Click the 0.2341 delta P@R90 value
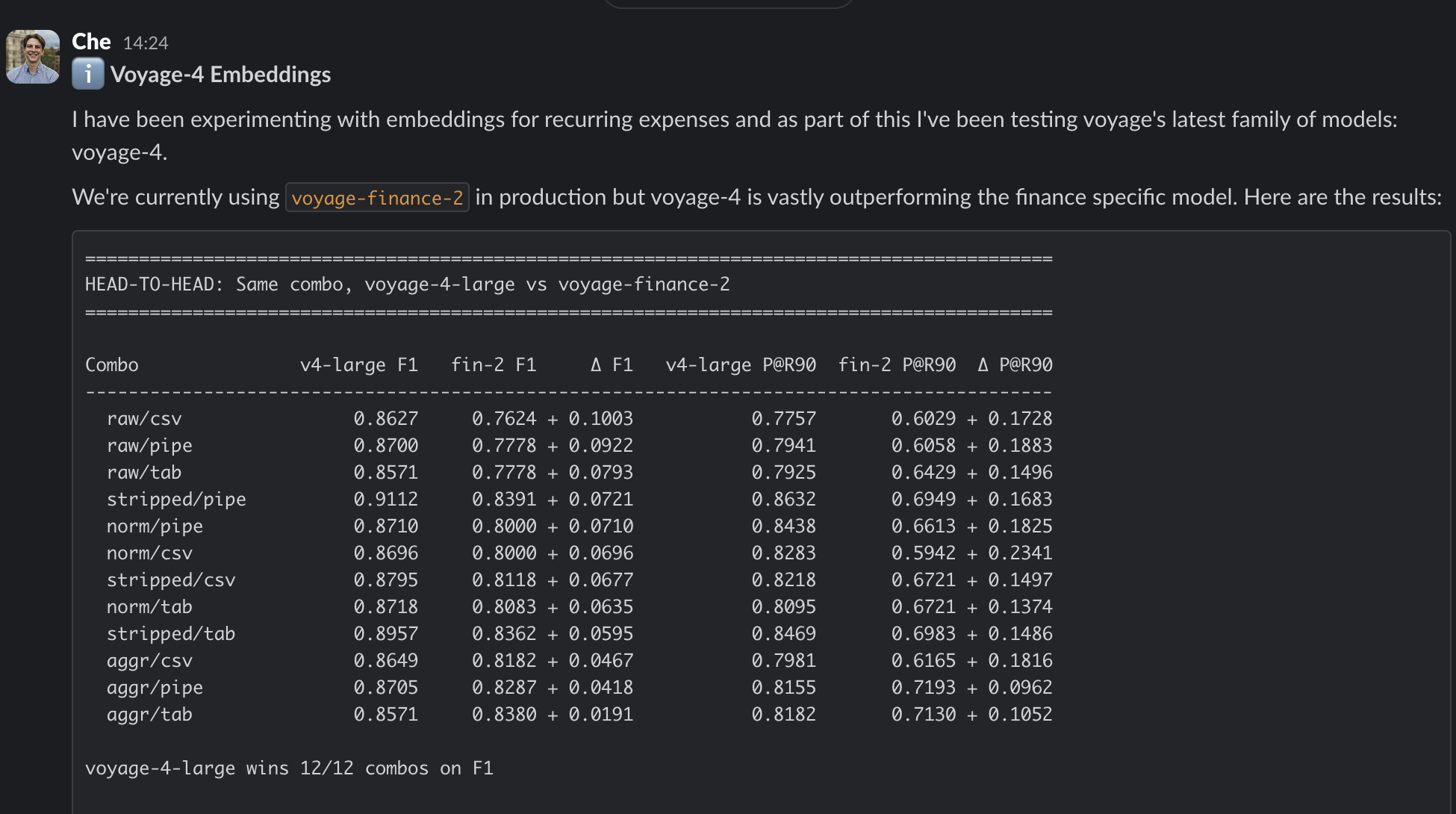Image resolution: width=1456 pixels, height=814 pixels. 1021,553
